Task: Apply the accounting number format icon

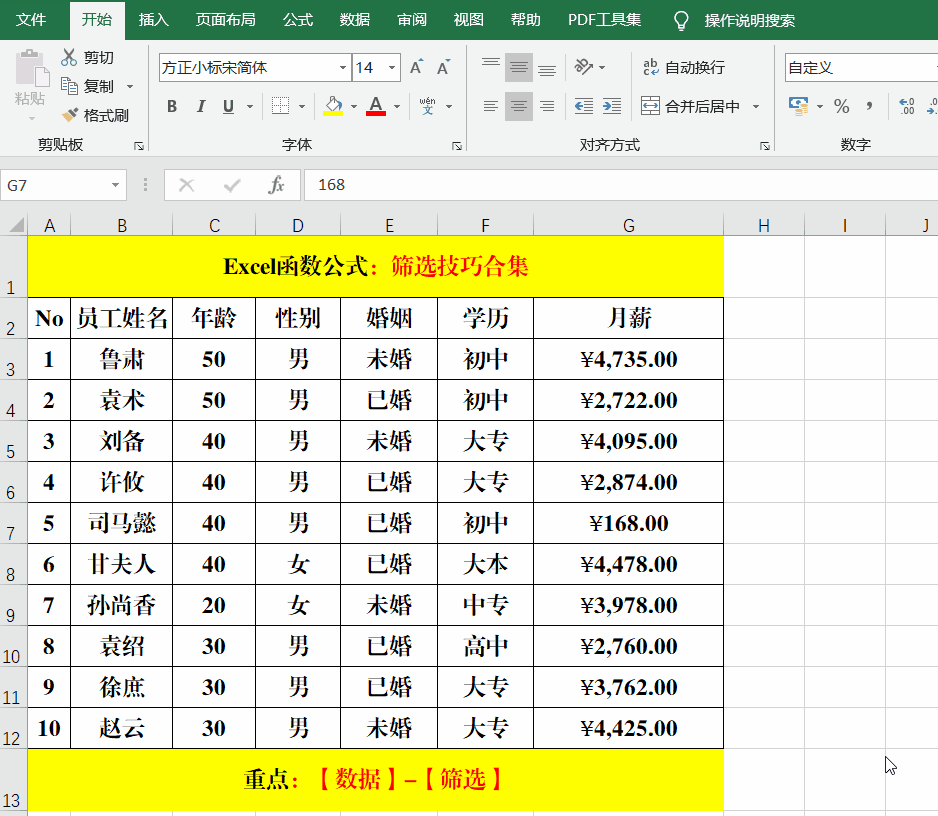Action: tap(799, 106)
